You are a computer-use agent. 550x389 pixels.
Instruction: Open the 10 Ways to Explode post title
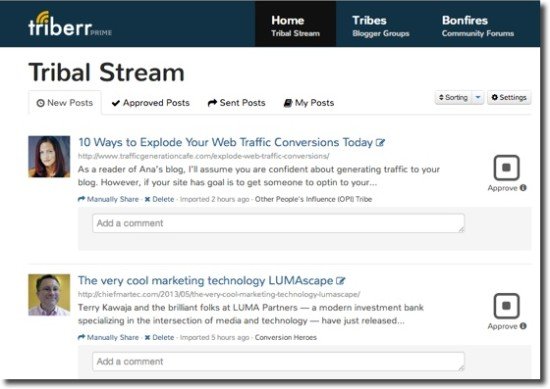point(226,142)
